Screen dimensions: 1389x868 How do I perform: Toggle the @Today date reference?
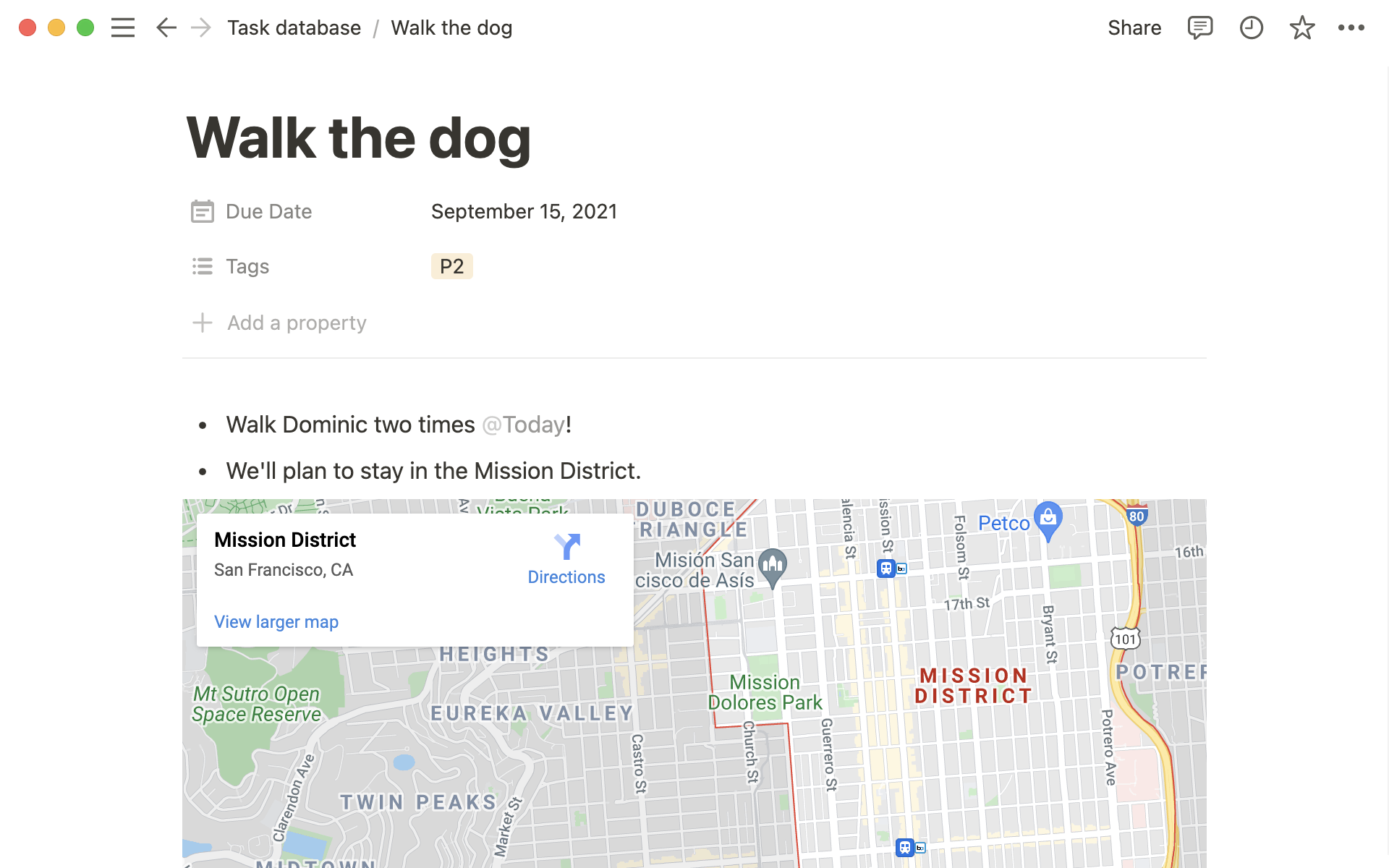[x=521, y=424]
